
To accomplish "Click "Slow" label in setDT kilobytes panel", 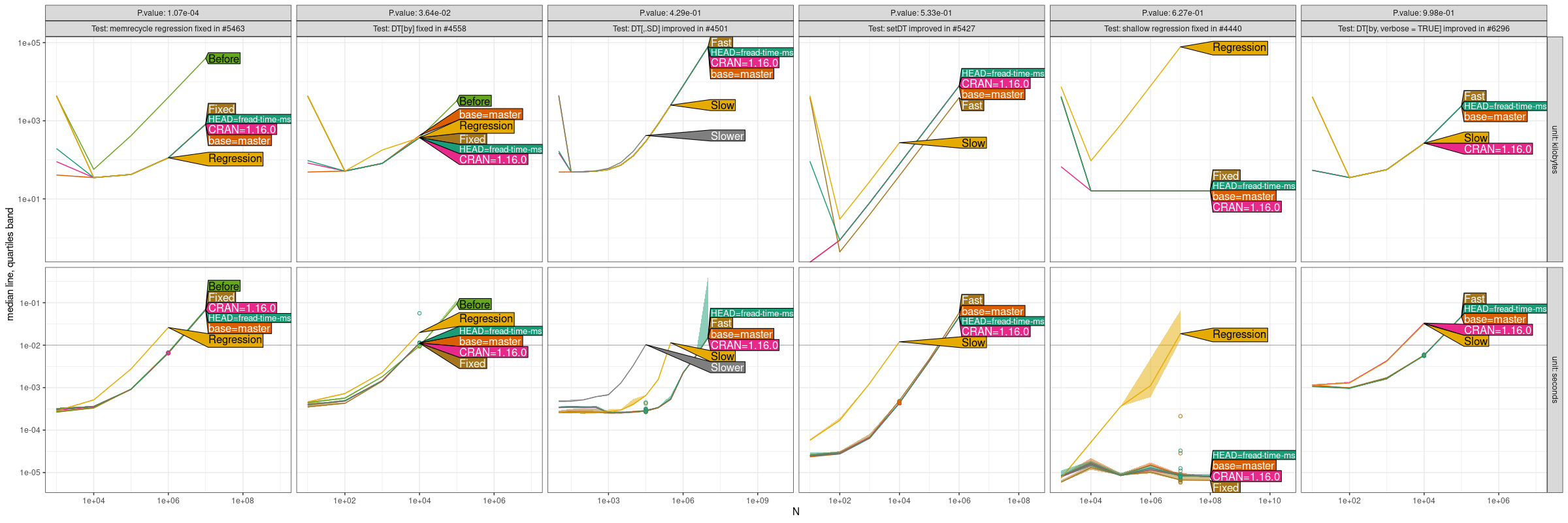I will click(973, 143).
